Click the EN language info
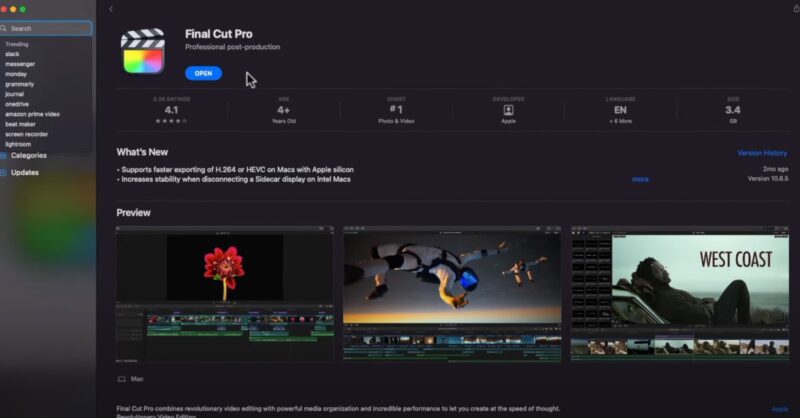This screenshot has width=800, height=418. point(620,110)
